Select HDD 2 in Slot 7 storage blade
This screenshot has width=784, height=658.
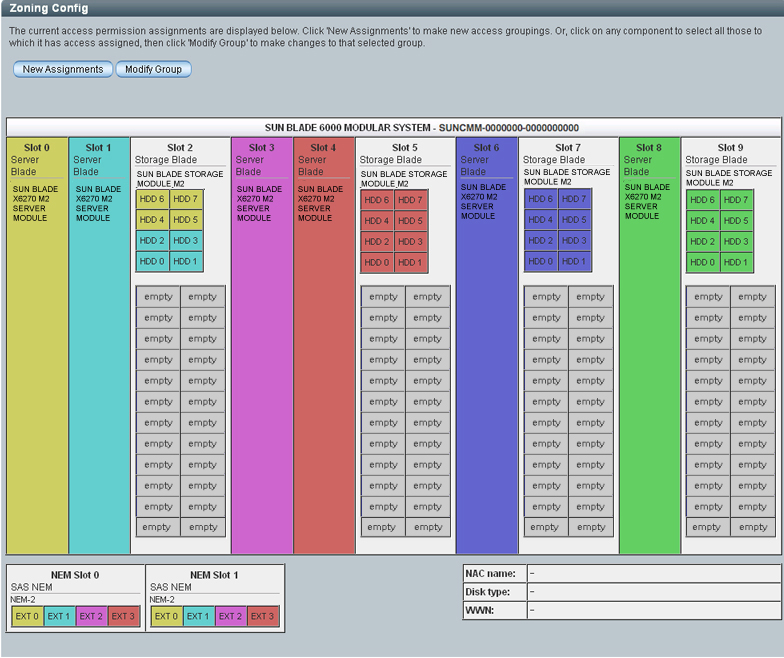coord(540,240)
